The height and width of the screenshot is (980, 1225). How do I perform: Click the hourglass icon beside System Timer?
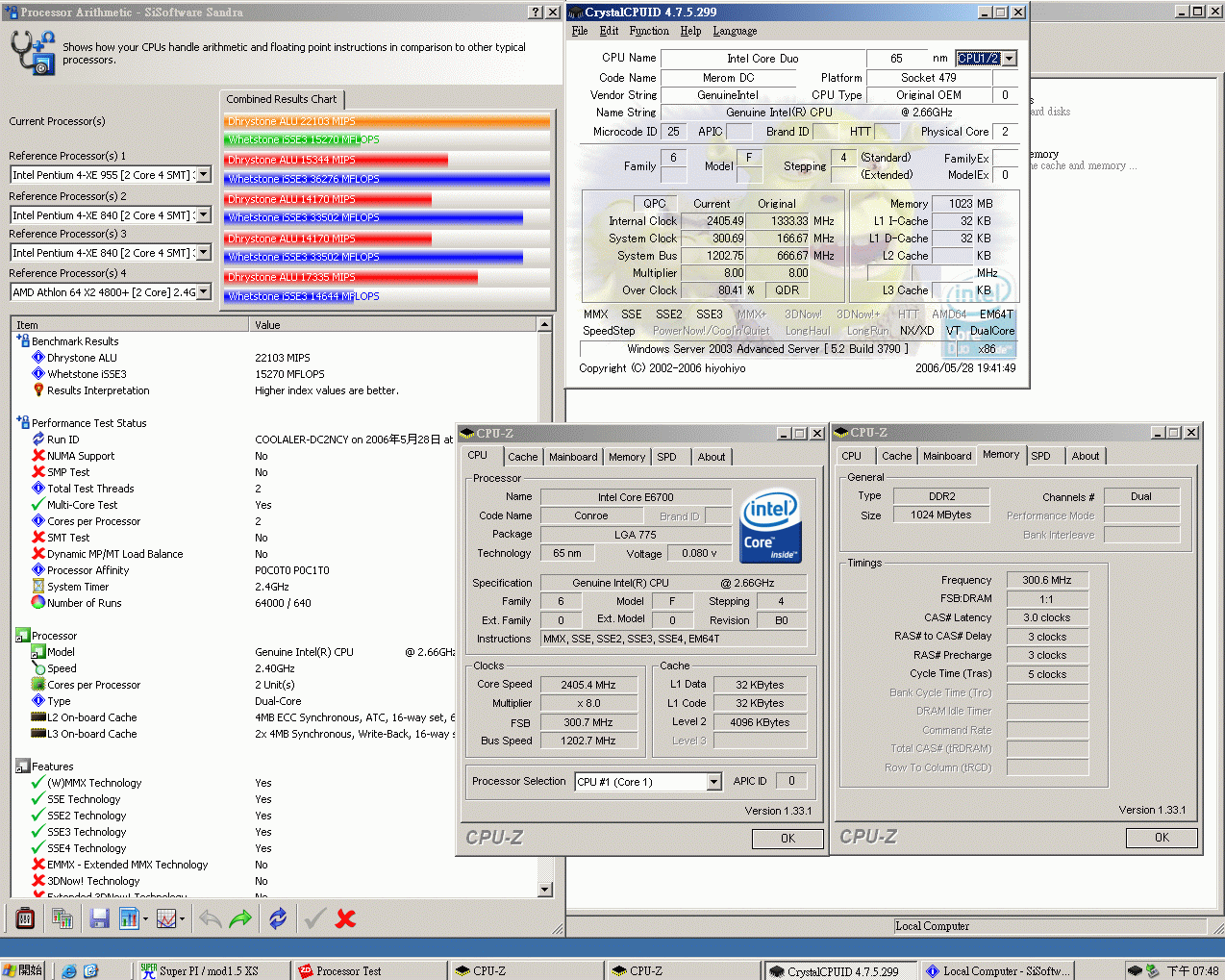coord(38,586)
